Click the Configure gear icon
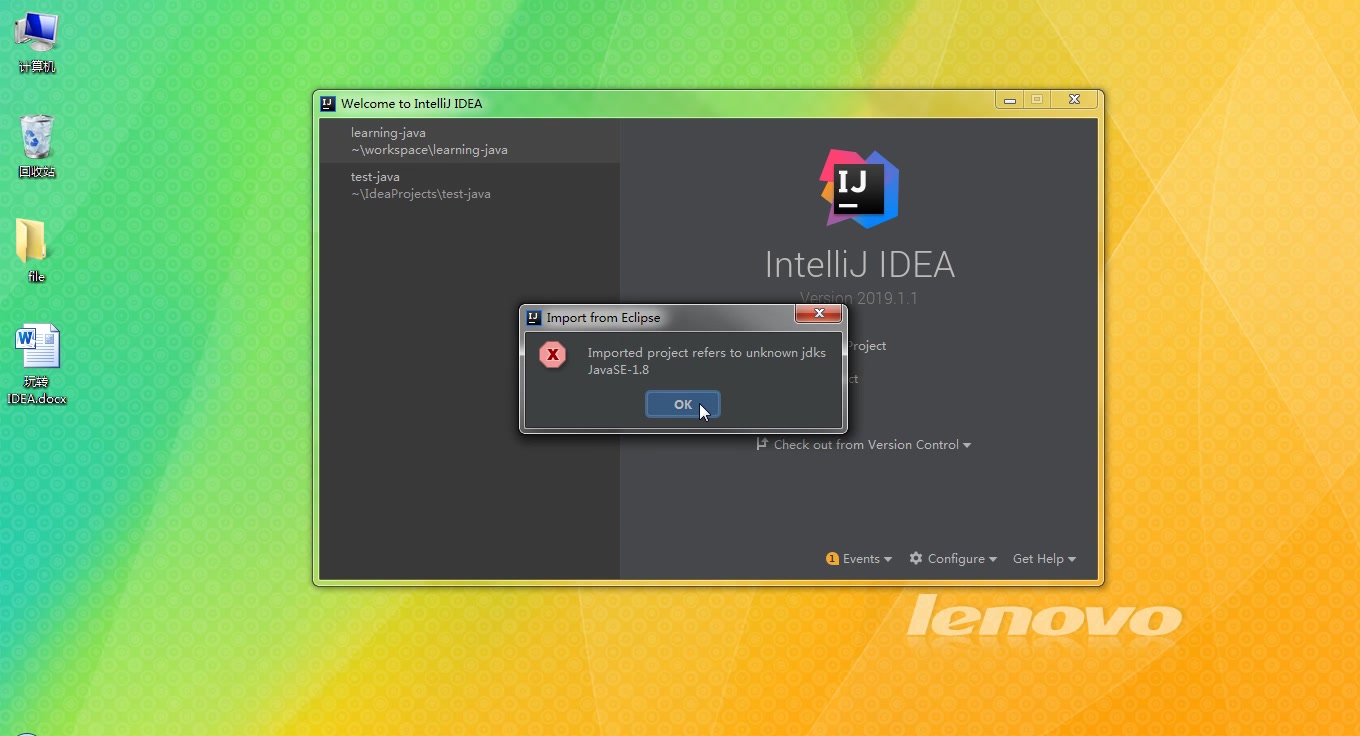Screen dimensions: 1360x736 (916, 558)
